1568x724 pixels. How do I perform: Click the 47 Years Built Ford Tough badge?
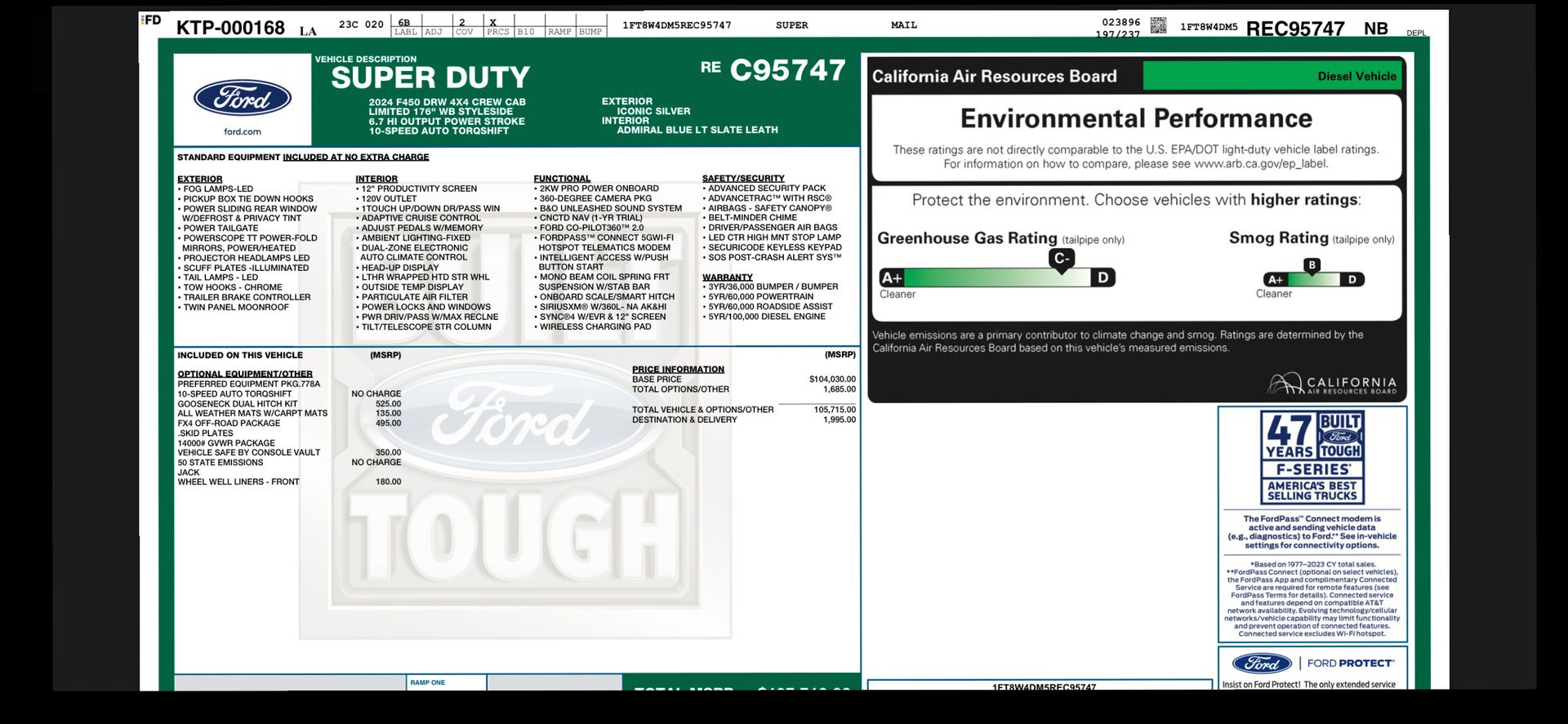[x=1312, y=457]
